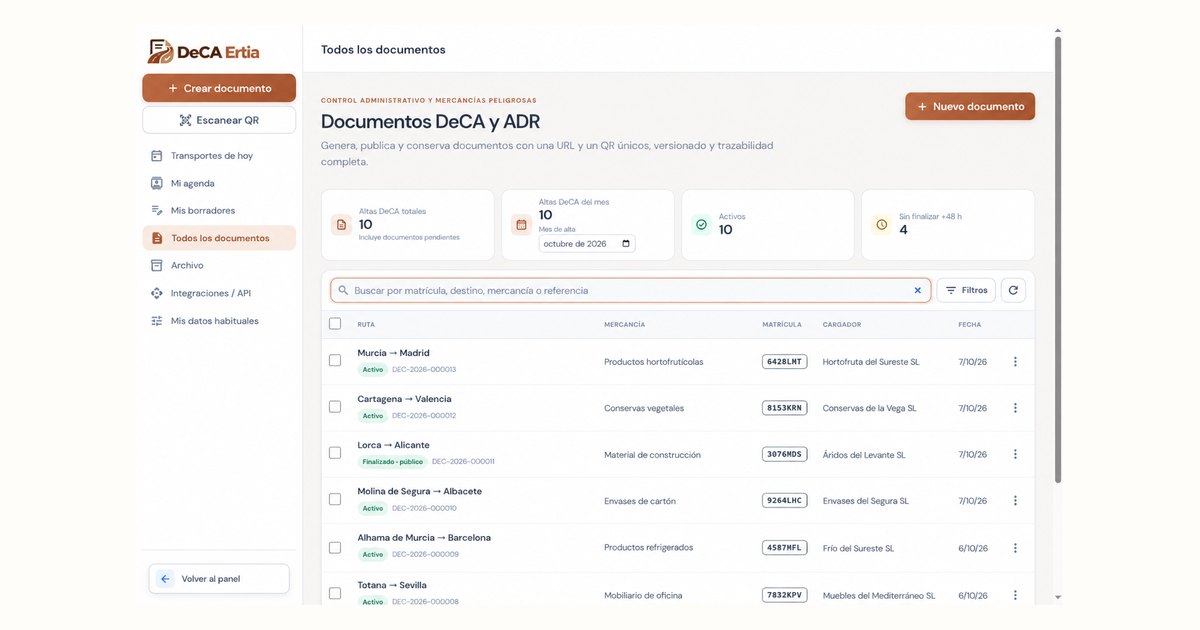Click the Mis datos habituales sliders icon

(156, 321)
